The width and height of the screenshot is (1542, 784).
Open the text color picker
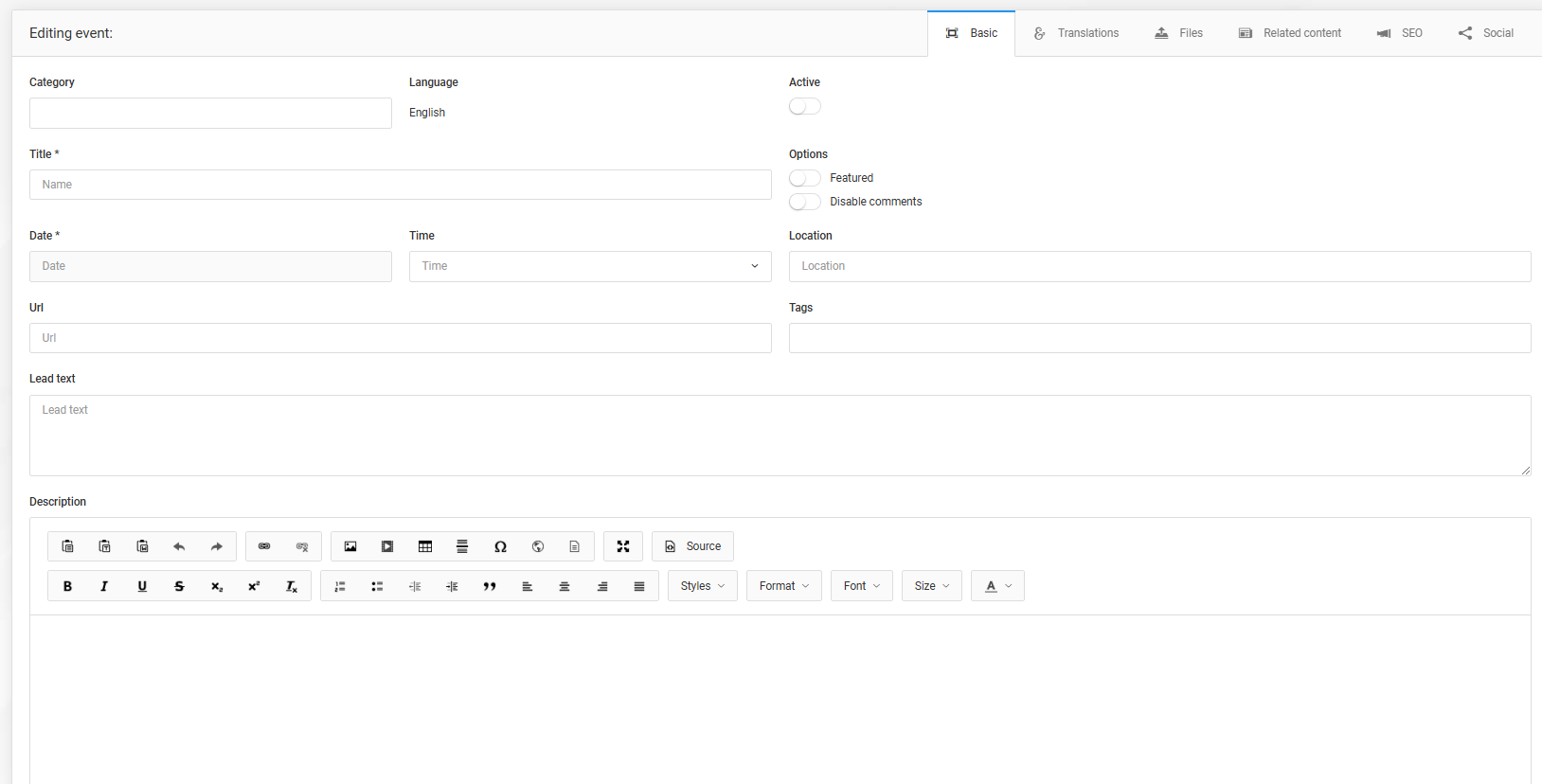pos(997,586)
